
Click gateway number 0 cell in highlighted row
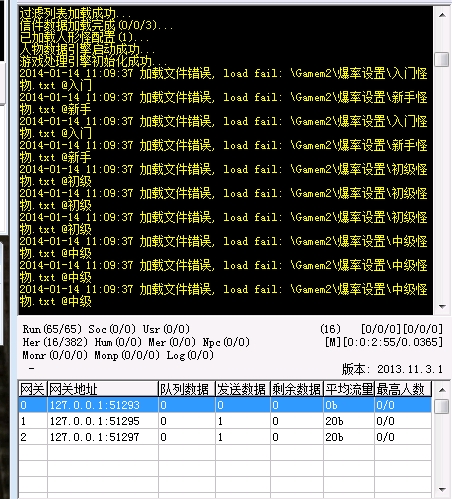tap(33, 405)
